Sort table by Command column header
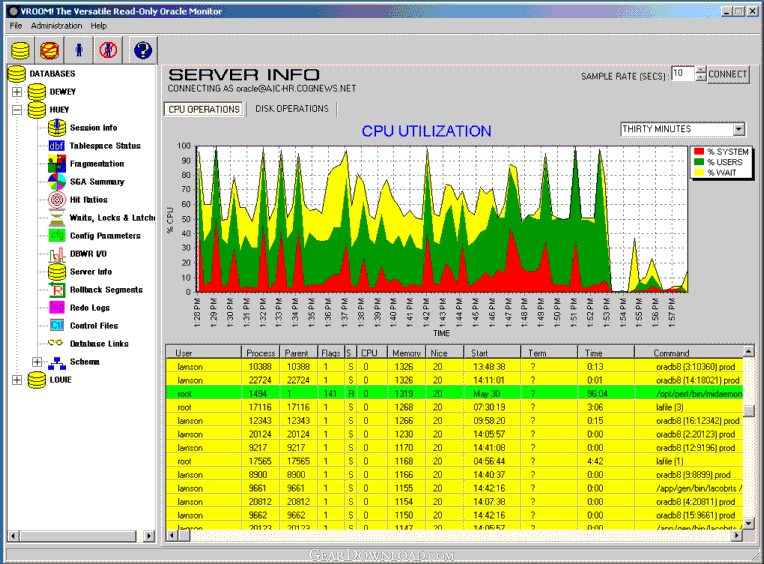This screenshot has width=764, height=564. pyautogui.click(x=688, y=353)
